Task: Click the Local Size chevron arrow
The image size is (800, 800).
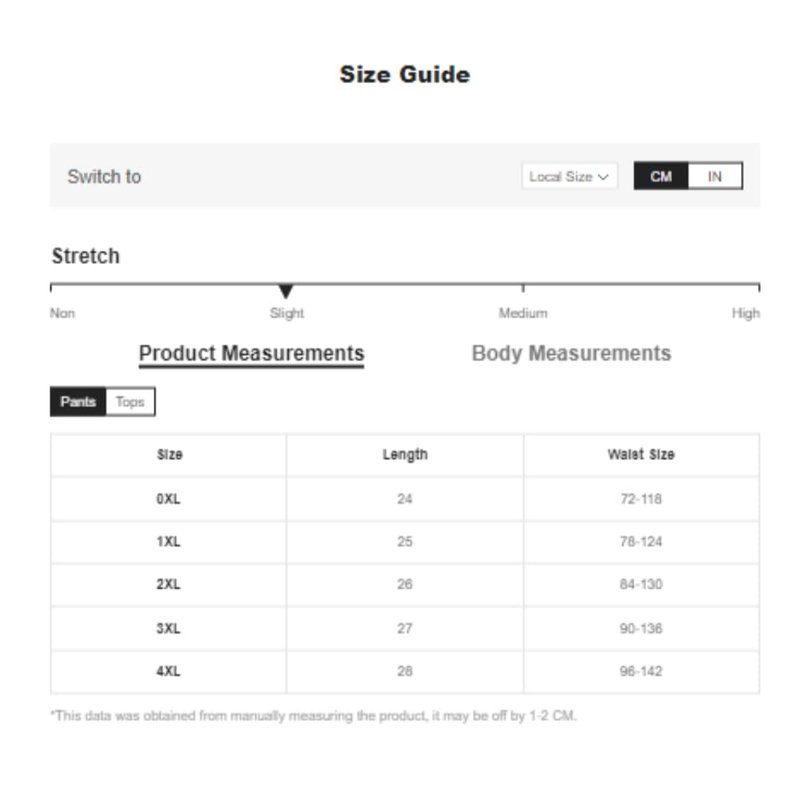Action: click(604, 177)
